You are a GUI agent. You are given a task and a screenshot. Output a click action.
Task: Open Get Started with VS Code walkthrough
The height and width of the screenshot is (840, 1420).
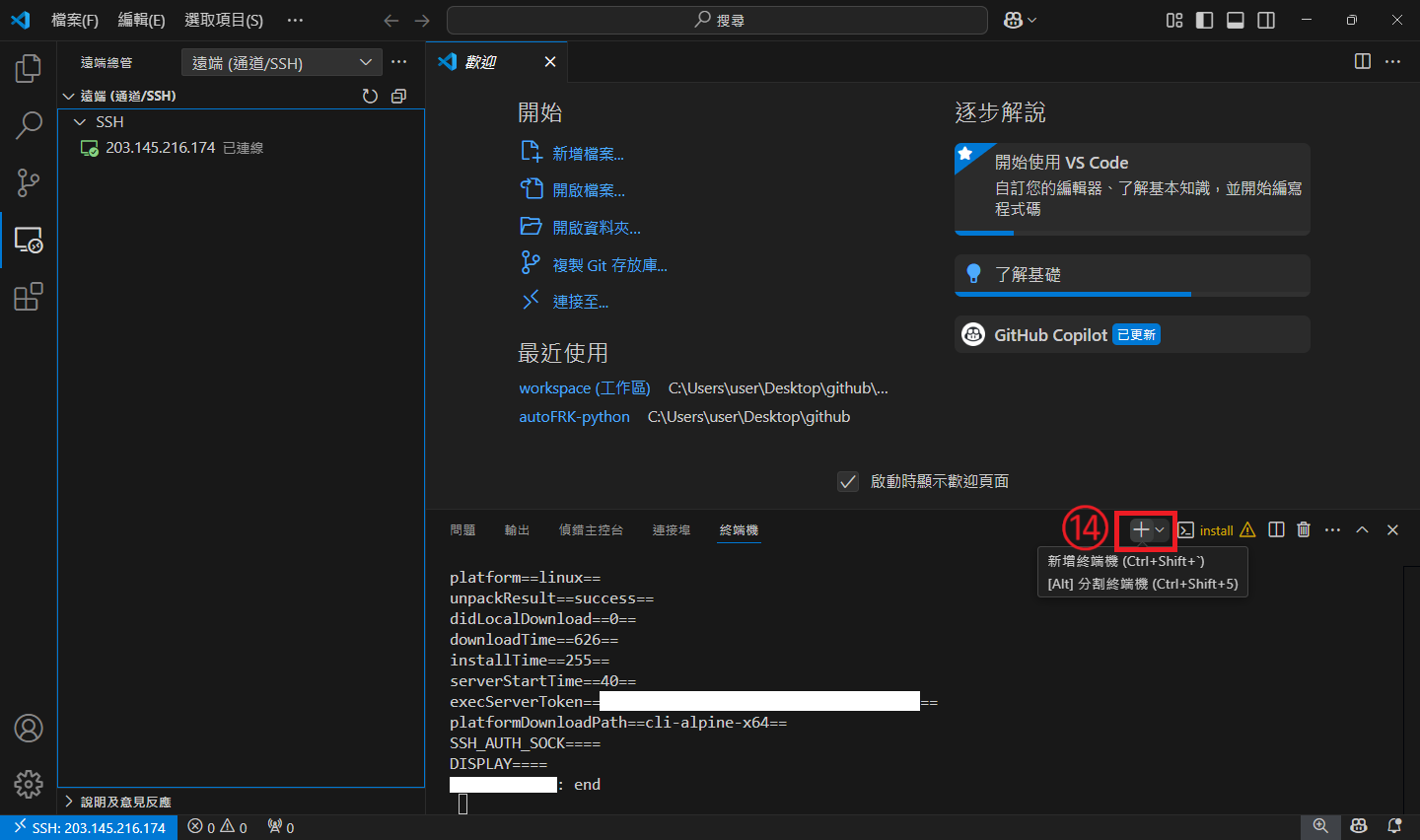tap(1132, 188)
